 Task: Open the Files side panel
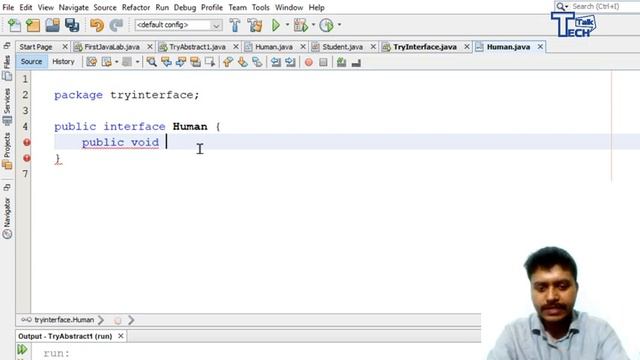coord(7,68)
